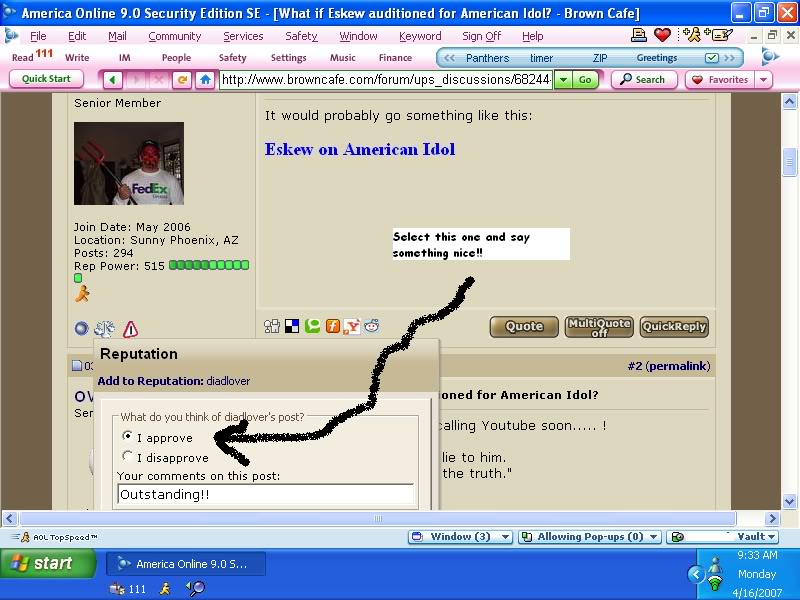Open the Eskew on American Idol link
The width and height of the screenshot is (800, 600).
[360, 149]
